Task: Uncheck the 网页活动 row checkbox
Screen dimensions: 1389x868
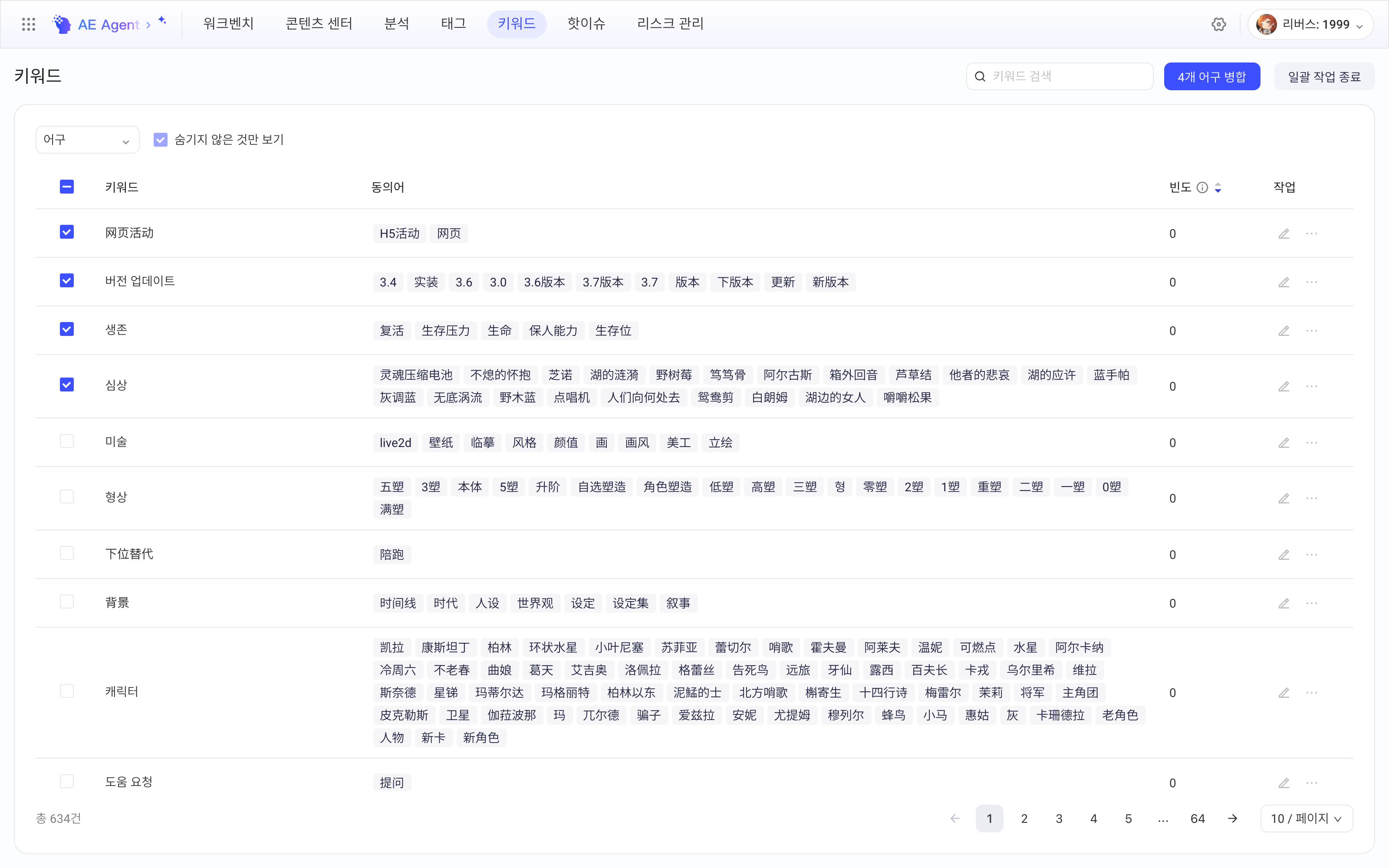Action: tap(66, 232)
